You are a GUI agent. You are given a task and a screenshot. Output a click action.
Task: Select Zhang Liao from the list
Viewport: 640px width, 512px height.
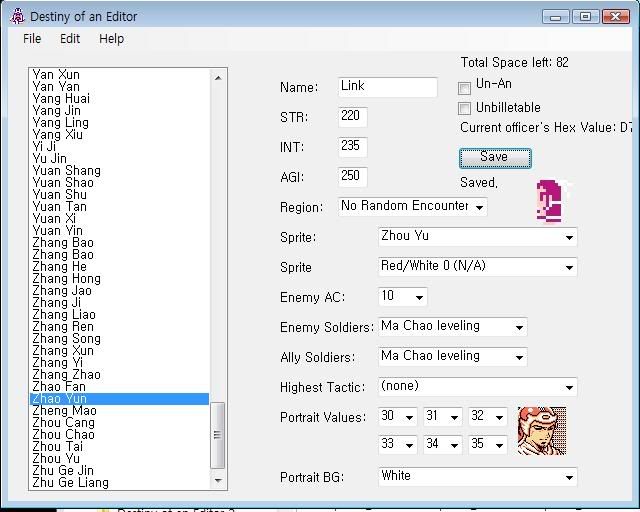point(64,315)
